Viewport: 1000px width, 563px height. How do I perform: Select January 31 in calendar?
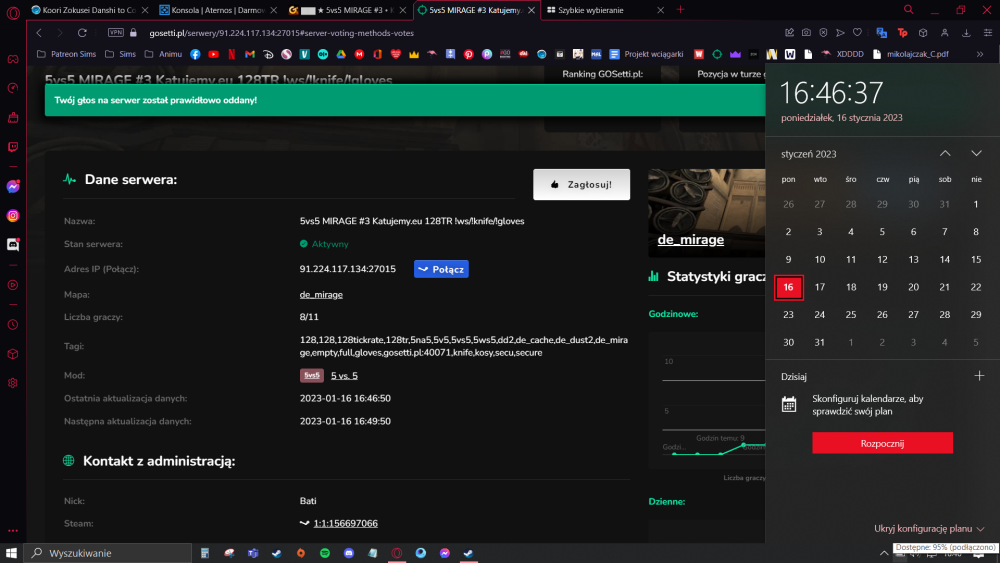(x=820, y=342)
